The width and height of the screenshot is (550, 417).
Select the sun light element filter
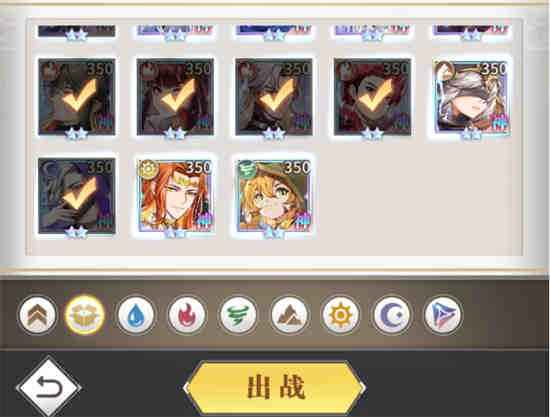point(340,315)
